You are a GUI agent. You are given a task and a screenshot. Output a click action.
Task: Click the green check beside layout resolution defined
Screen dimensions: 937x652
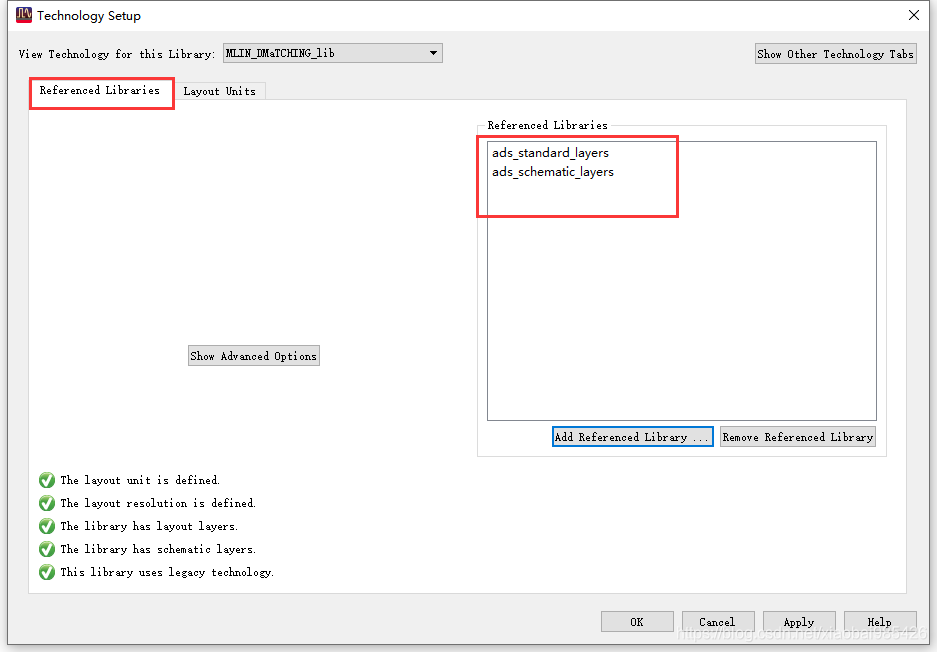click(47, 503)
